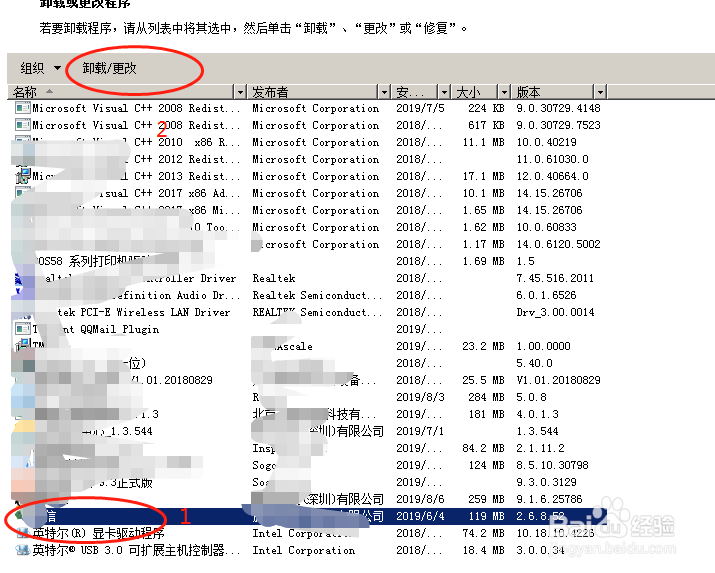Image resolution: width=715 pixels, height=573 pixels.
Task: Select the C++ 2013 Redist entry
Action: pyautogui.click(x=308, y=176)
